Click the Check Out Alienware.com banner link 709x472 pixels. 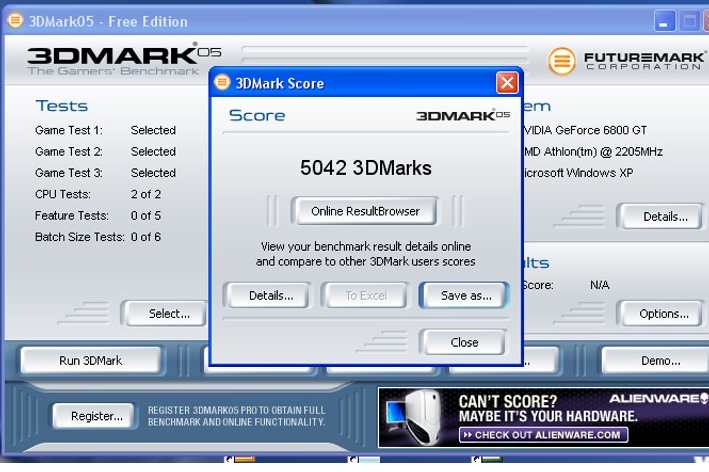(543, 435)
